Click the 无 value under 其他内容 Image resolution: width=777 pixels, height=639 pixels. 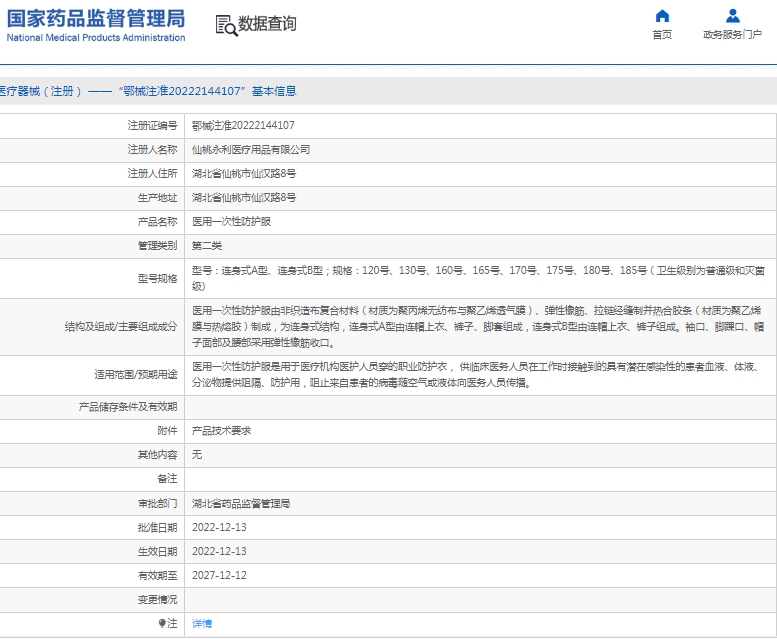[197, 455]
